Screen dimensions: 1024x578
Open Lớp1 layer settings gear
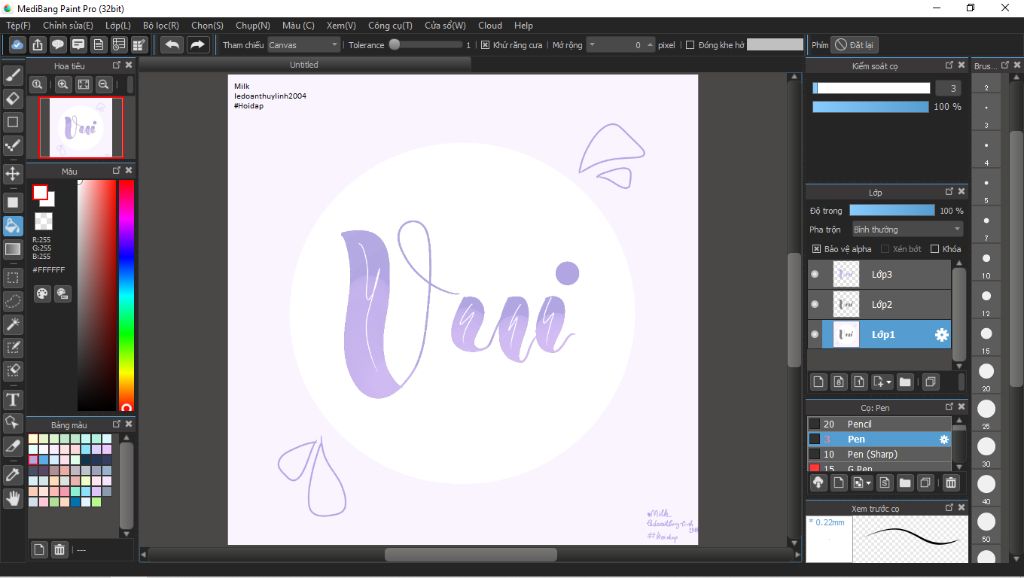[941, 334]
